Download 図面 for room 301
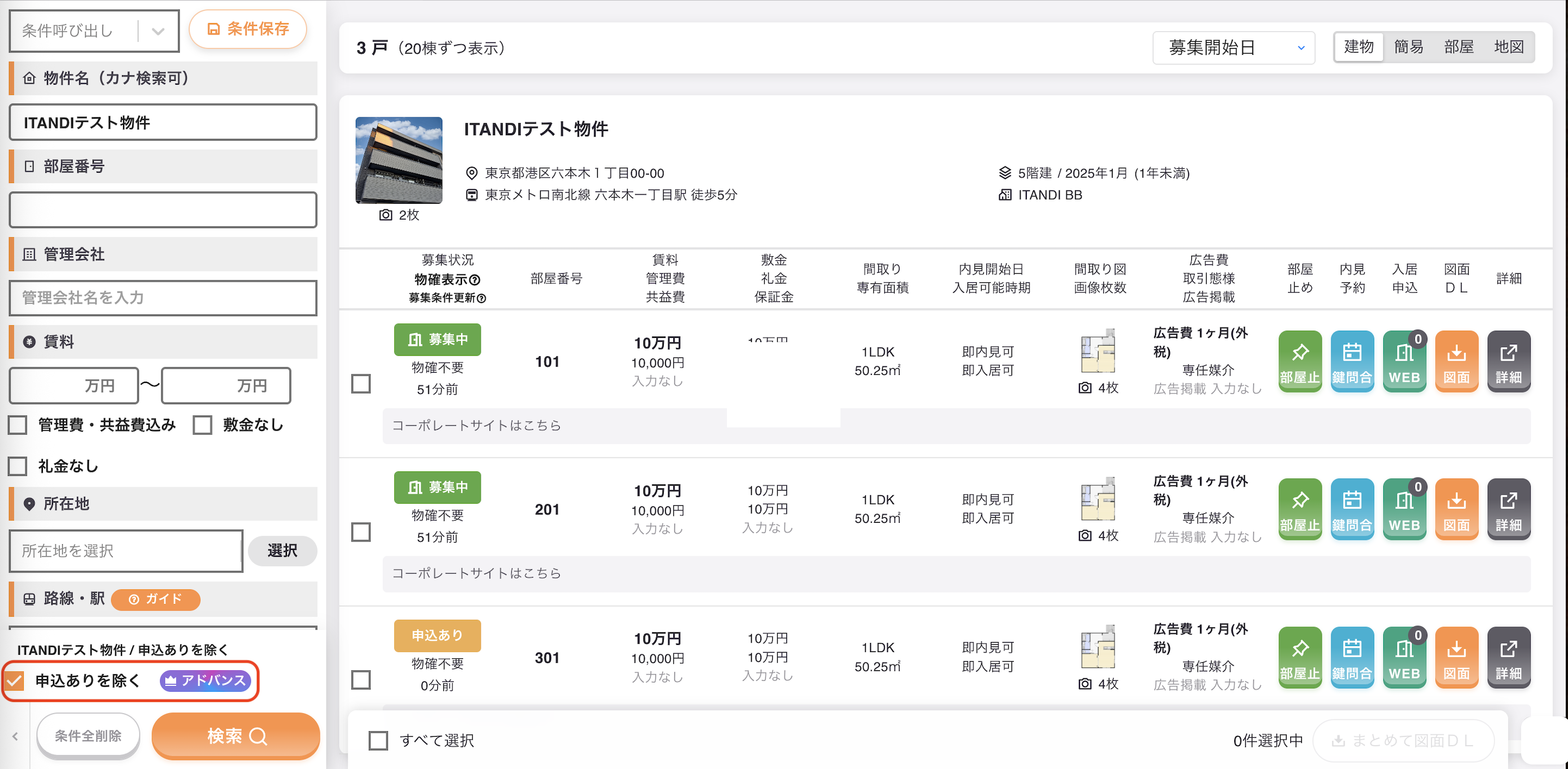 [1457, 658]
